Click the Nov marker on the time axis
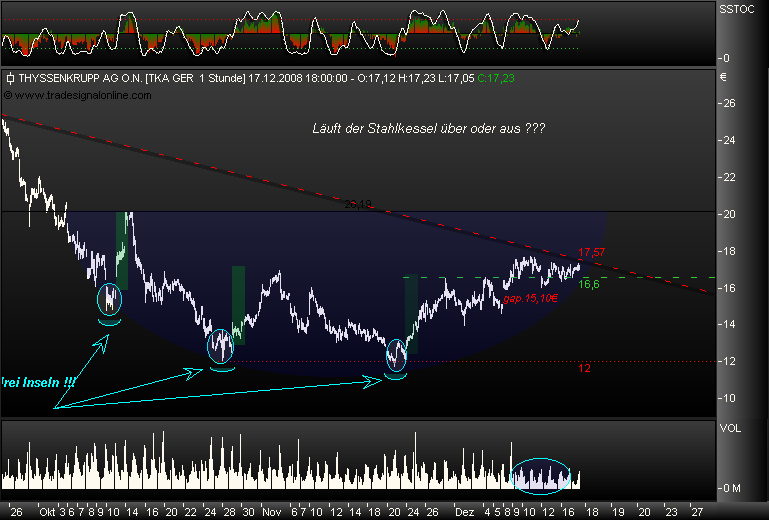Viewport: 769px width, 520px height. tap(272, 512)
